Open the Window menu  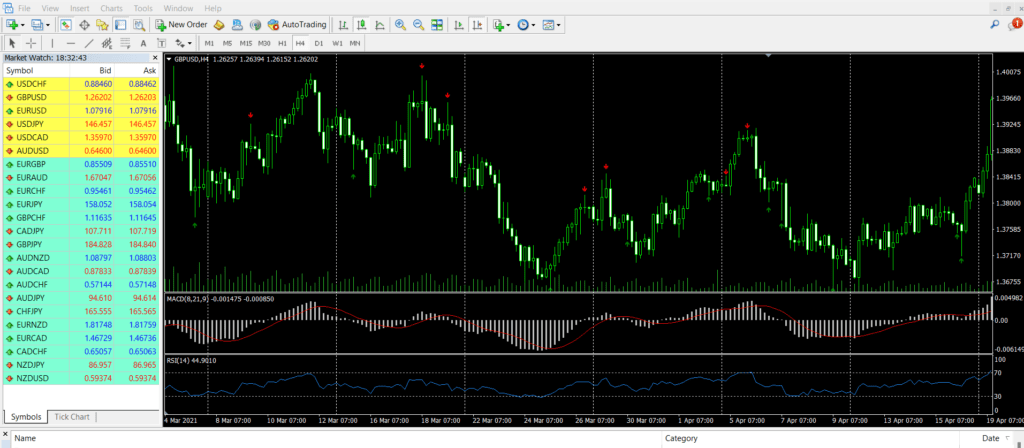(x=178, y=8)
